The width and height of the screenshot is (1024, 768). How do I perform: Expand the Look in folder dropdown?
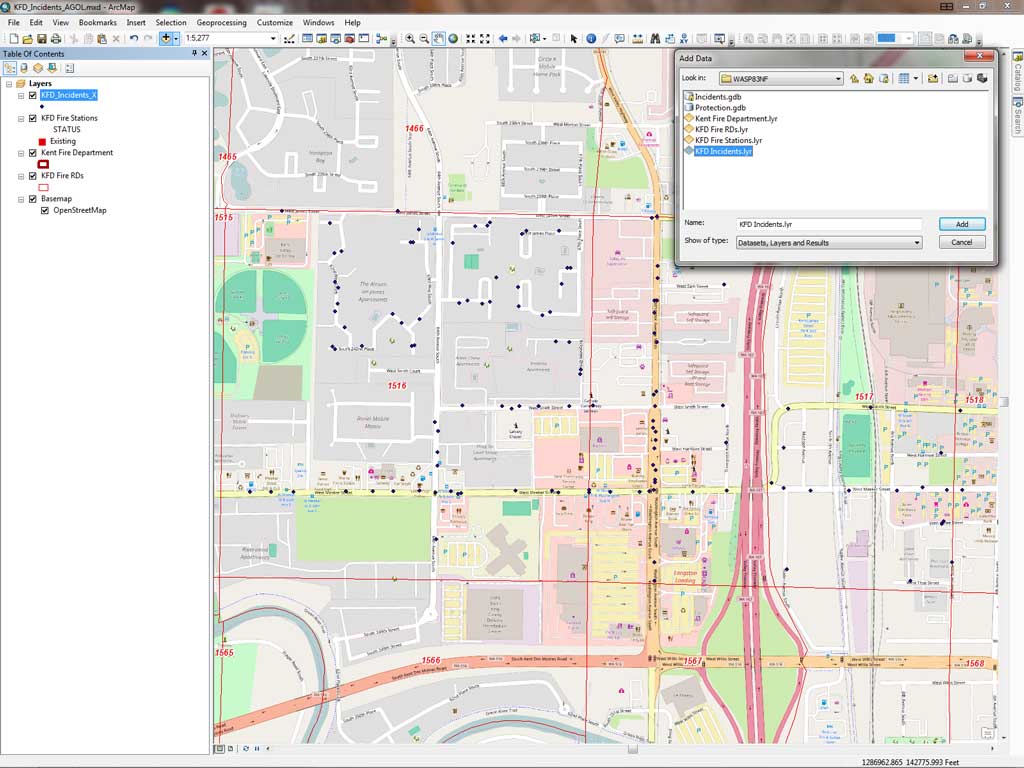[838, 78]
